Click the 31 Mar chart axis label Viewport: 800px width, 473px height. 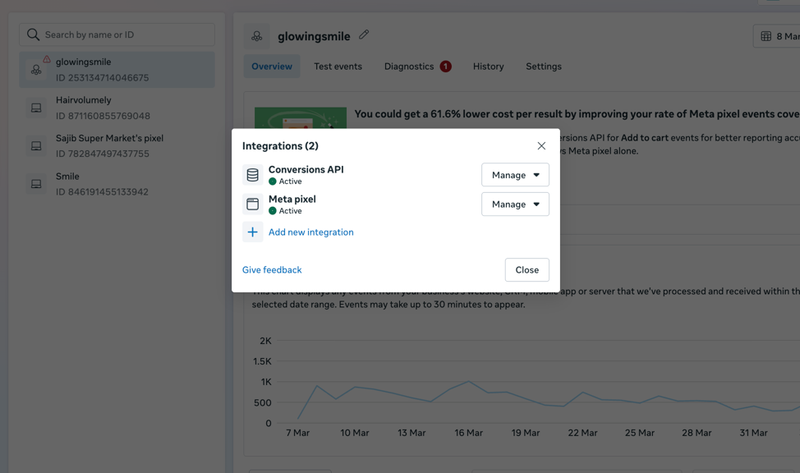[x=754, y=433]
